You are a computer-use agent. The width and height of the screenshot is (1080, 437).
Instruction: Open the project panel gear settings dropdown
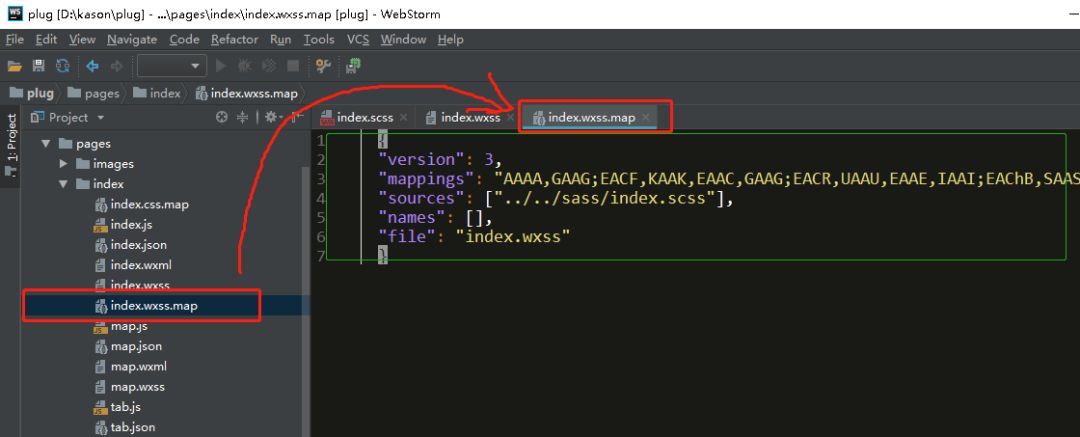[x=273, y=117]
